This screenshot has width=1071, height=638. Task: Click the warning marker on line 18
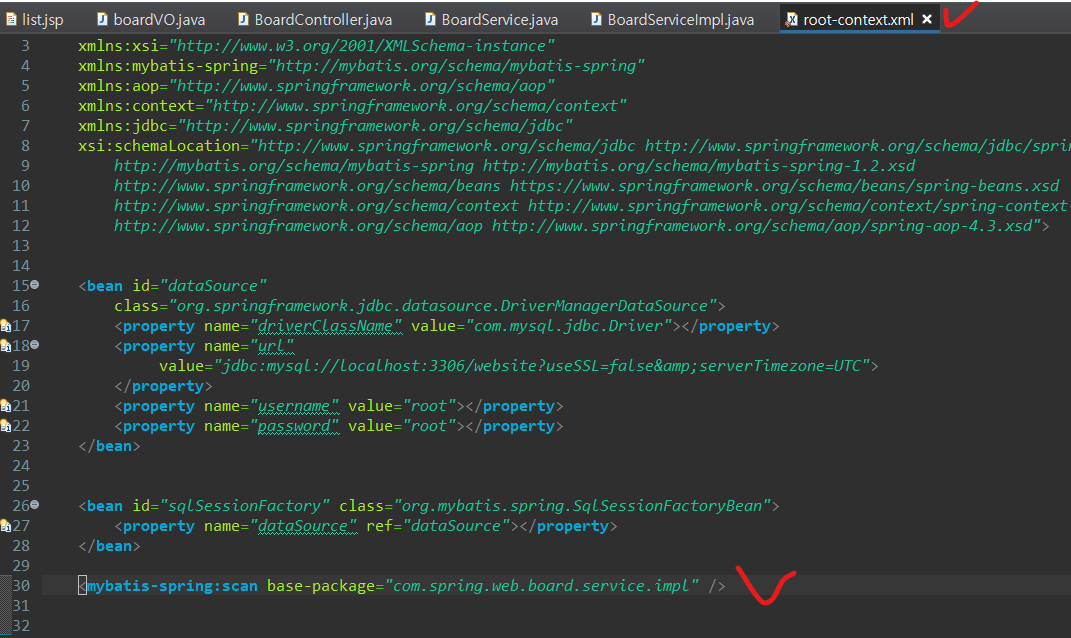(x=5, y=346)
